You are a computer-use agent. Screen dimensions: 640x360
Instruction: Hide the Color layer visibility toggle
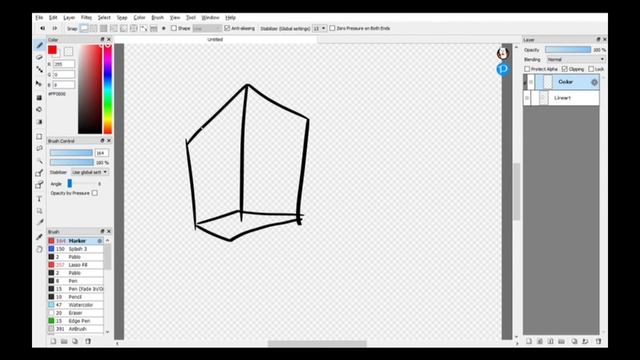coord(531,82)
